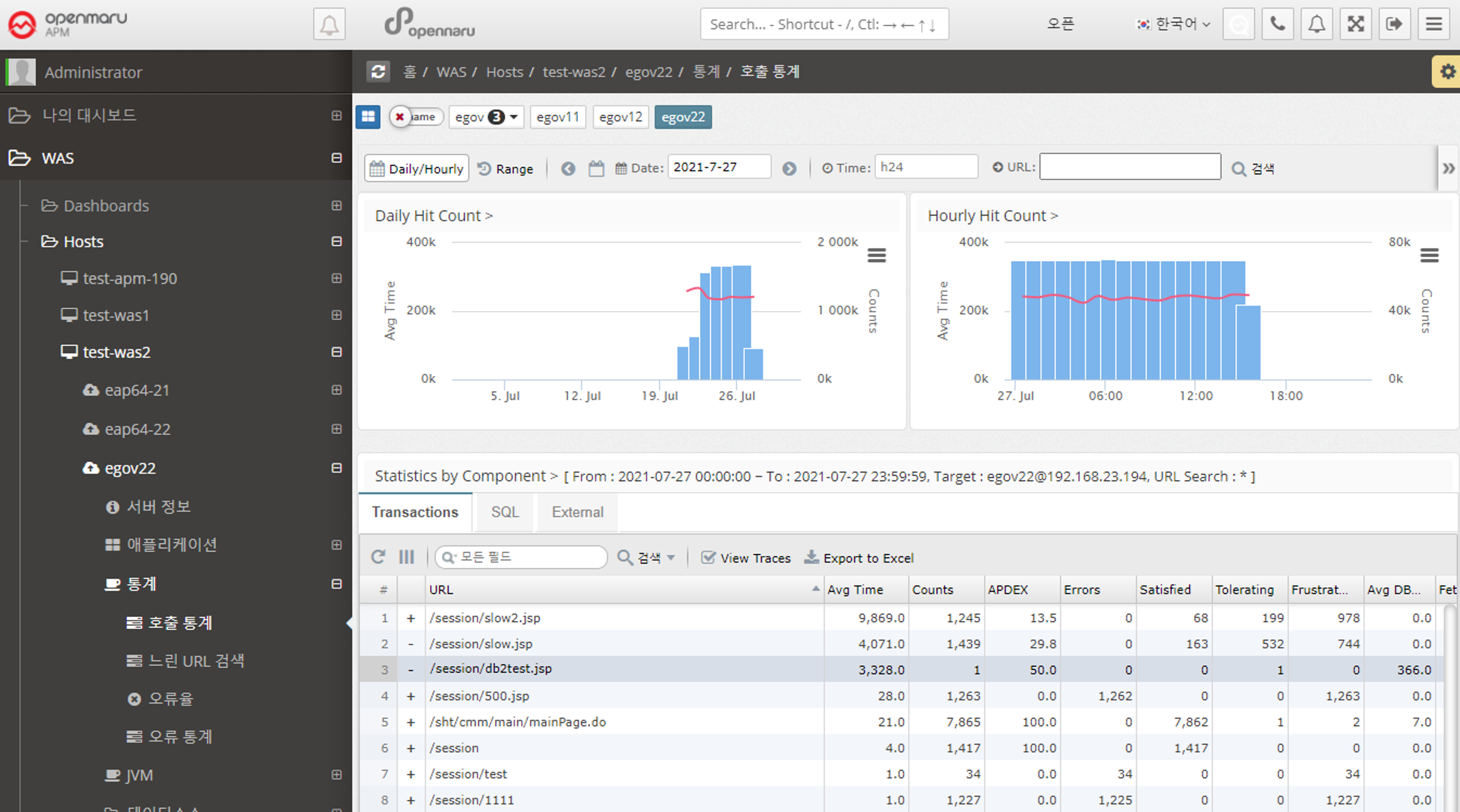Click the refresh icon in breadcrumb bar
Image resolution: width=1460 pixels, height=812 pixels.
pos(378,72)
